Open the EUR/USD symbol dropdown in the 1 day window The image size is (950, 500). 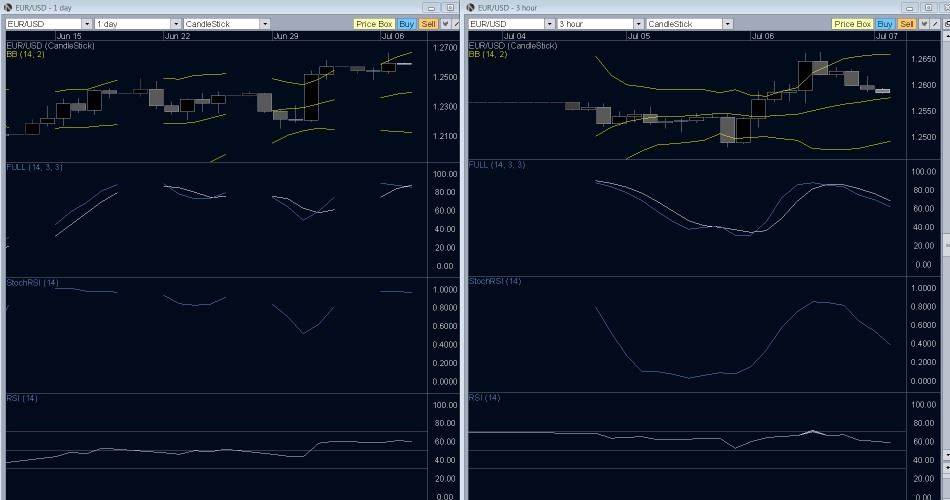tap(87, 24)
